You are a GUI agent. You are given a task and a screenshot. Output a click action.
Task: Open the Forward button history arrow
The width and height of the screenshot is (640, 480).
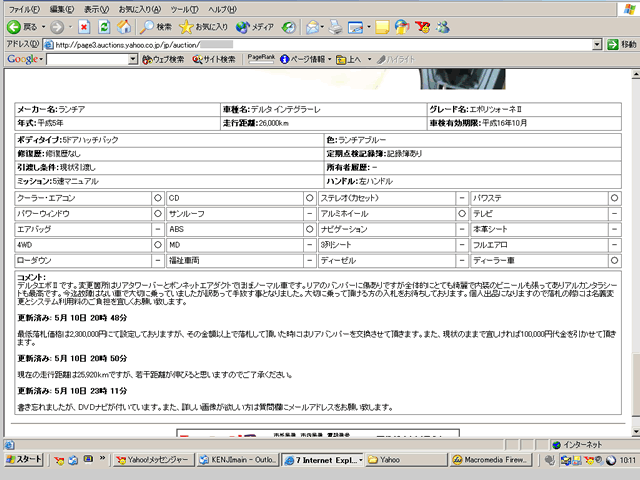(x=70, y=27)
